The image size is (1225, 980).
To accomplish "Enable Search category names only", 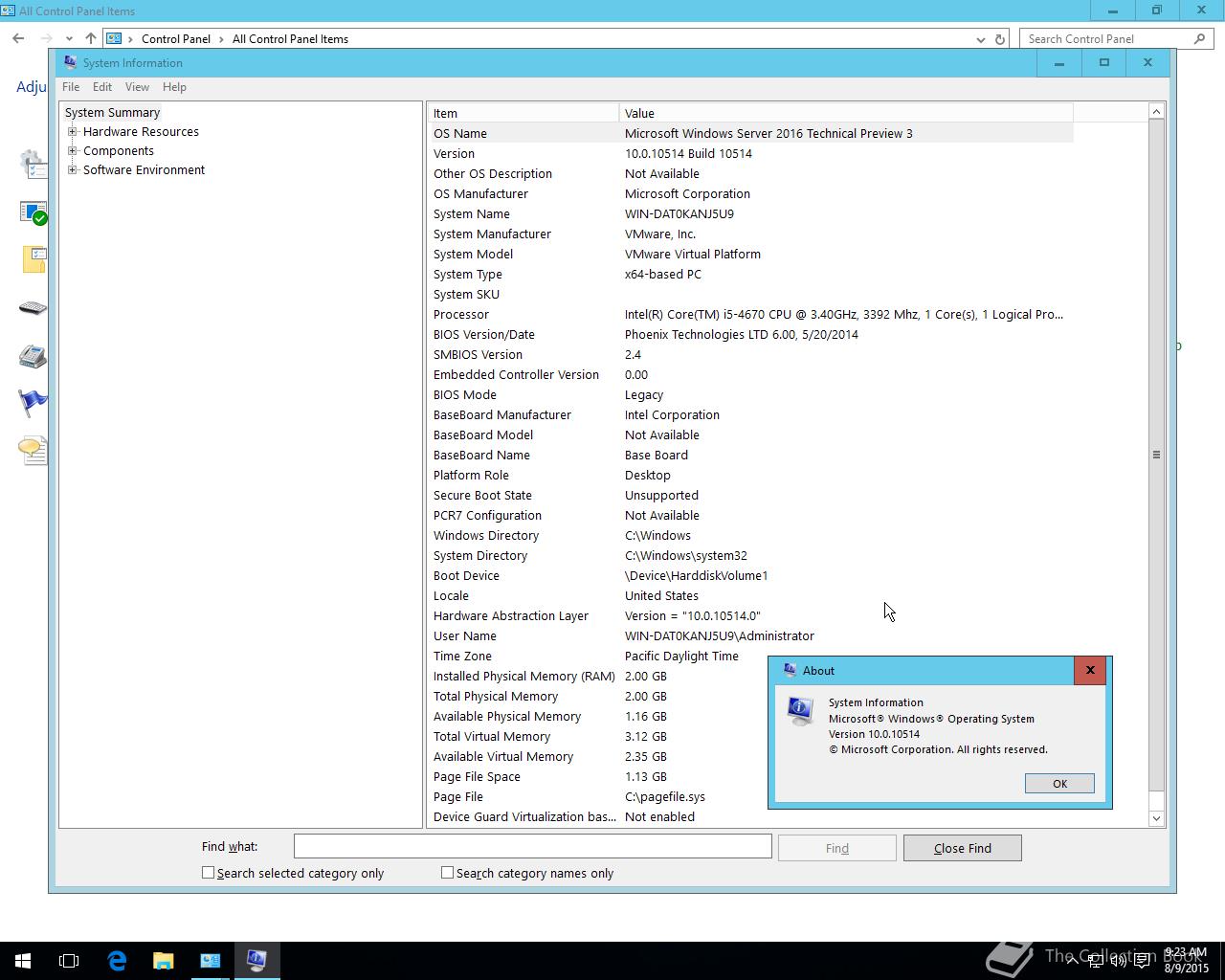I will pyautogui.click(x=447, y=873).
